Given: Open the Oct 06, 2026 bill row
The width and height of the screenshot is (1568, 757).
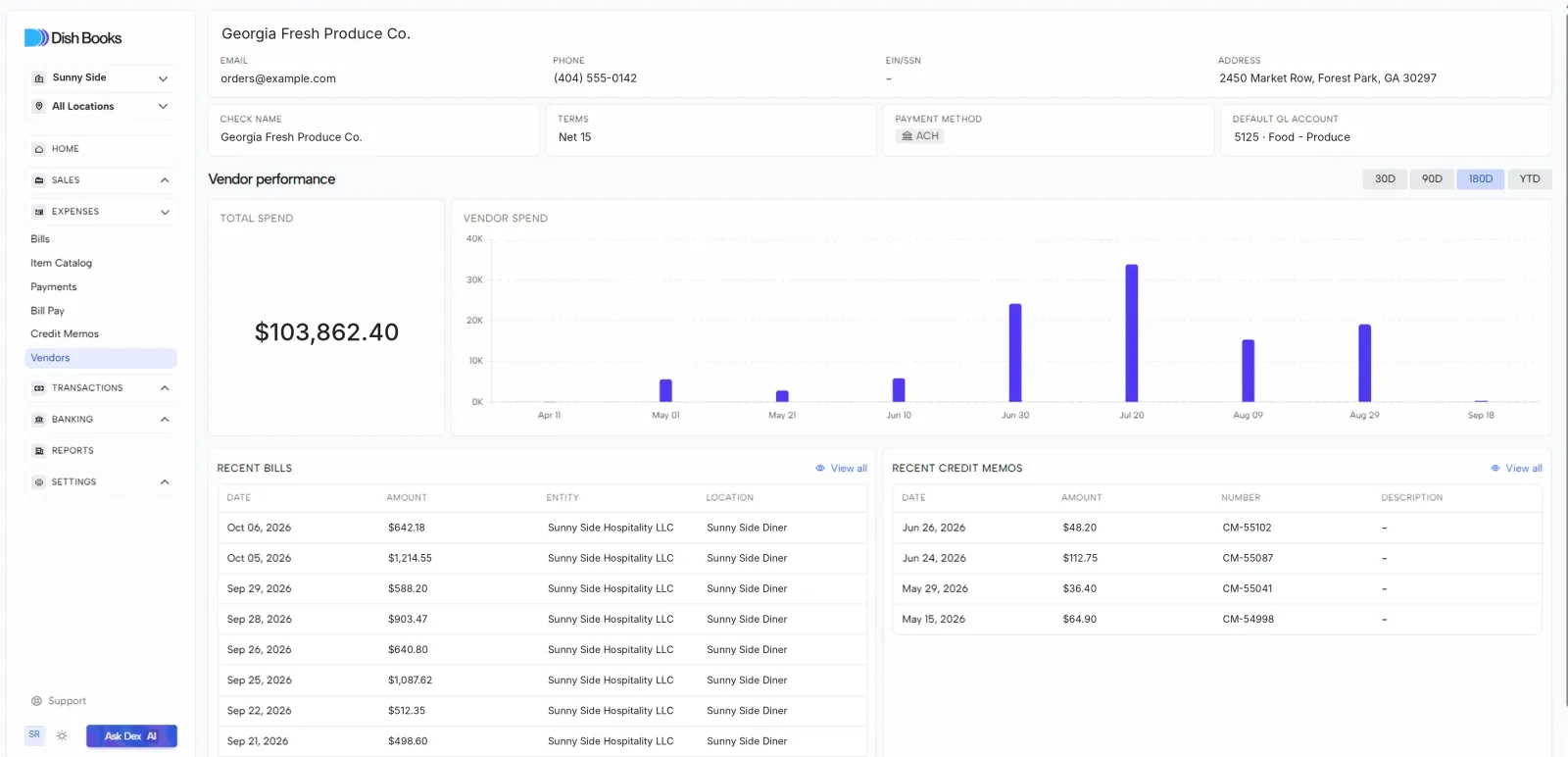Looking at the screenshot, I should [x=542, y=528].
